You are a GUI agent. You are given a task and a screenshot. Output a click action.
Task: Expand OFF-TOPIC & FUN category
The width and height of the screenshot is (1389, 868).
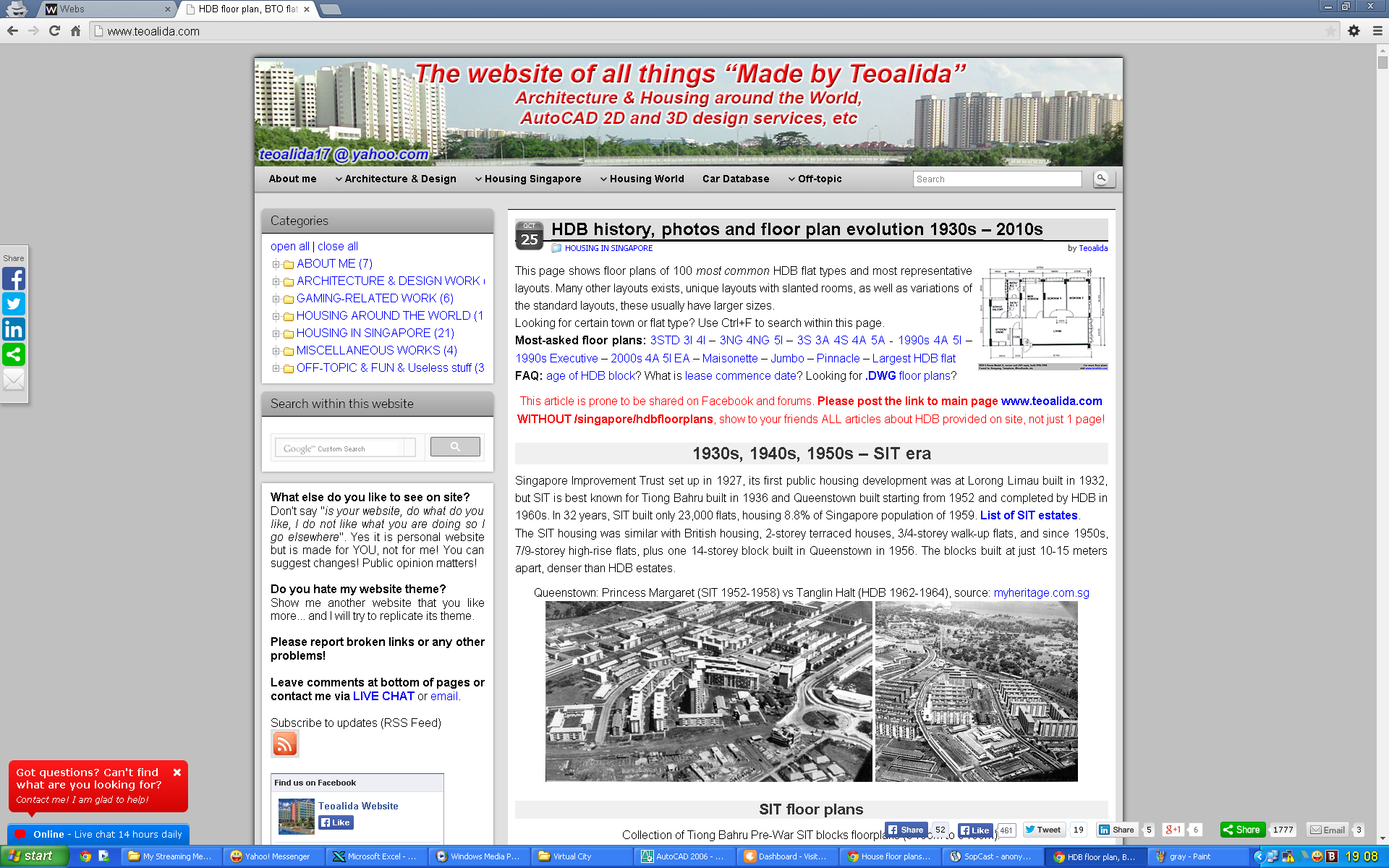(x=276, y=368)
